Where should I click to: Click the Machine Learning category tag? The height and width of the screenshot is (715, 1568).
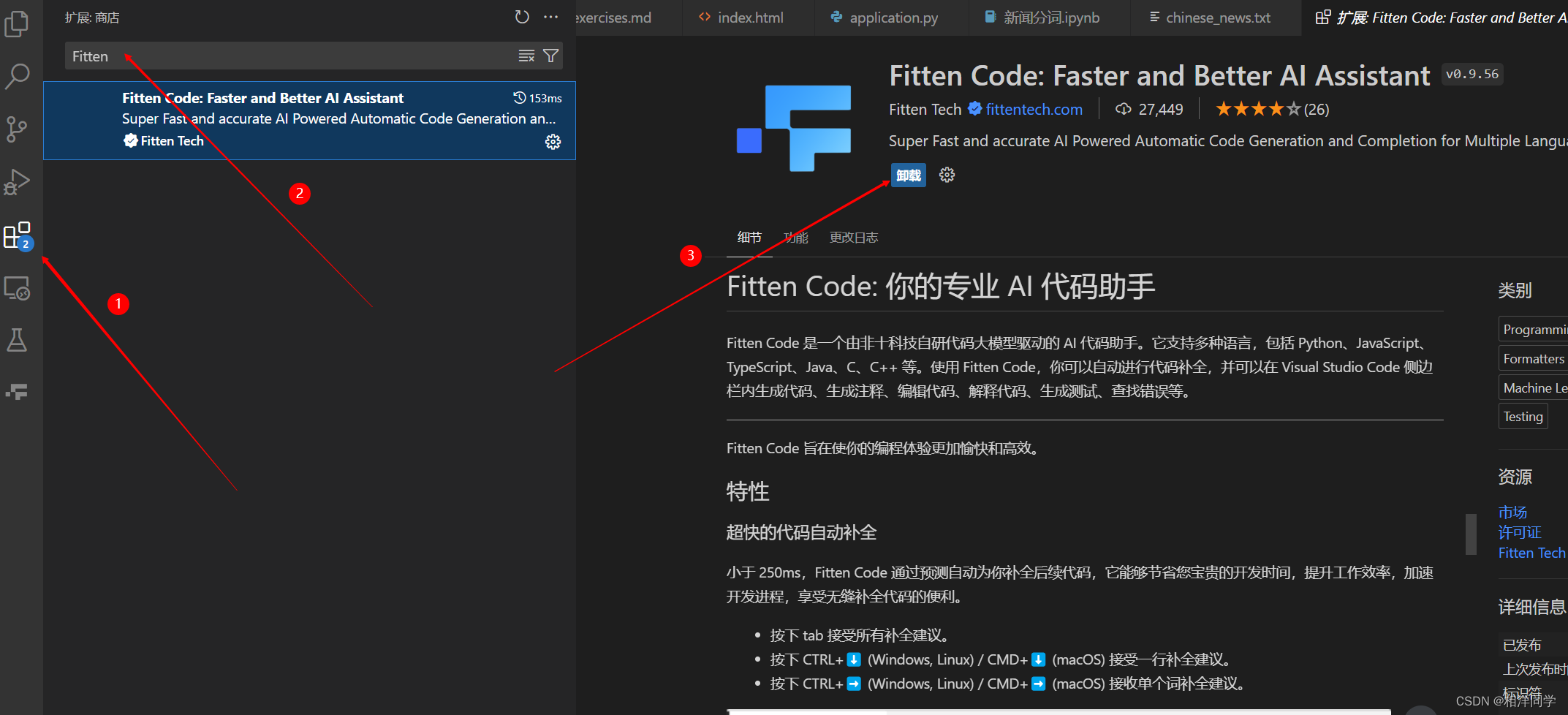coord(1534,388)
